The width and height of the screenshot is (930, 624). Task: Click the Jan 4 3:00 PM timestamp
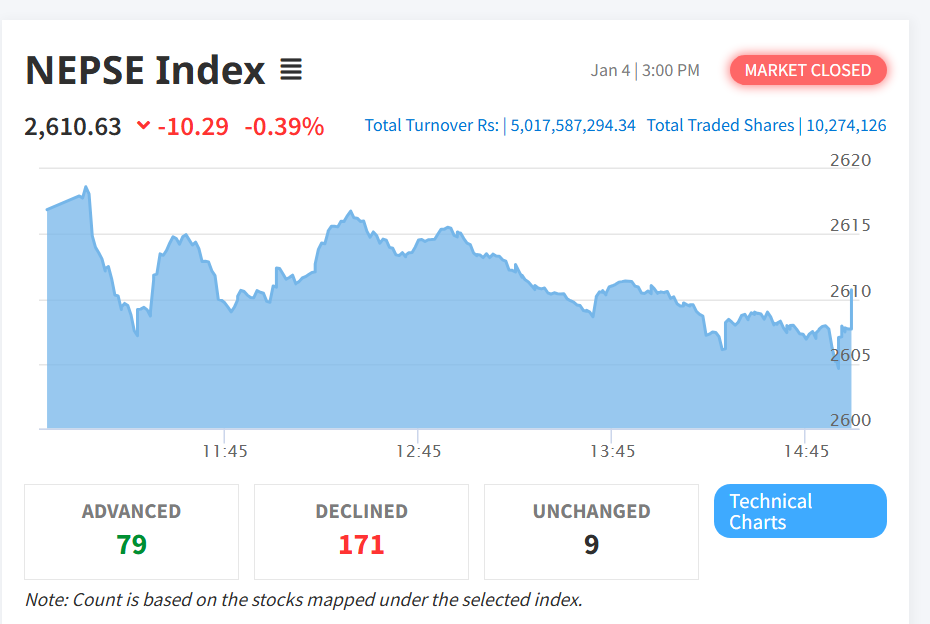coord(645,70)
